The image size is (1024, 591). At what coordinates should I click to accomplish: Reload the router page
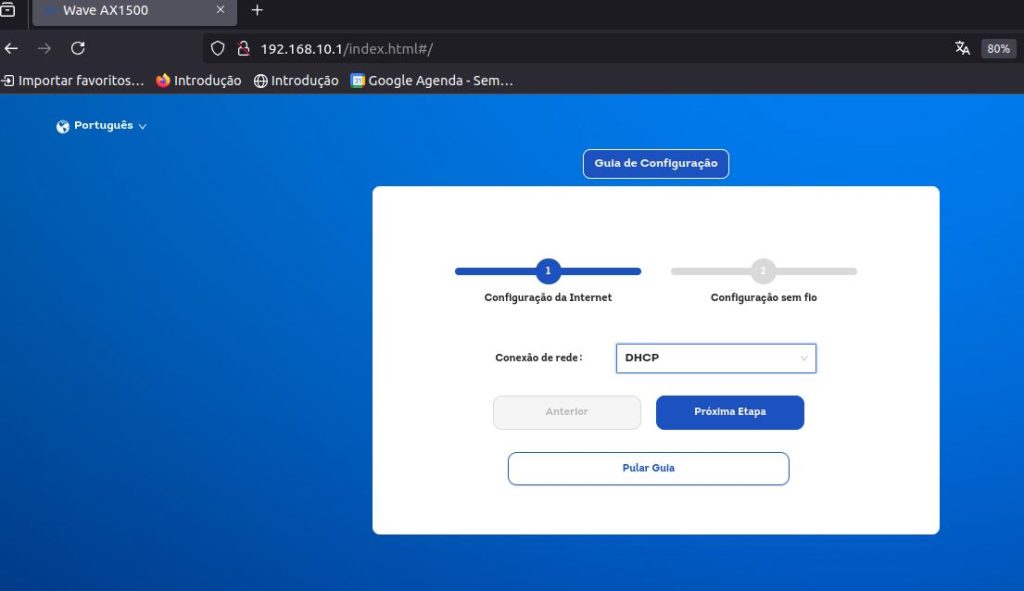pos(78,48)
